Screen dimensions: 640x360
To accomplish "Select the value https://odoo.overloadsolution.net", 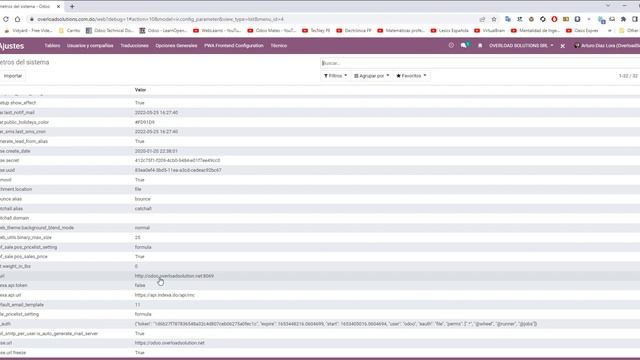I will coord(169,343).
